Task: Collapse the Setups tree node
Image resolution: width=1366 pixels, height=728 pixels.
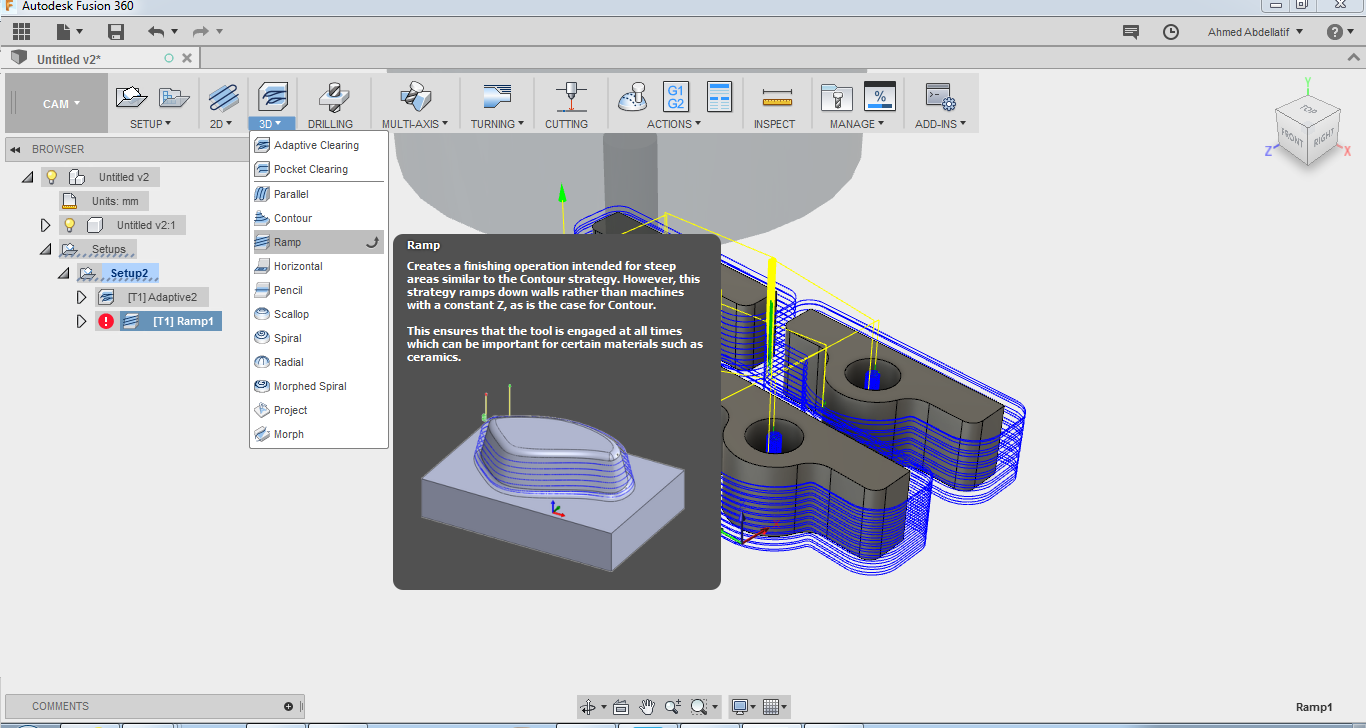Action: pos(45,249)
